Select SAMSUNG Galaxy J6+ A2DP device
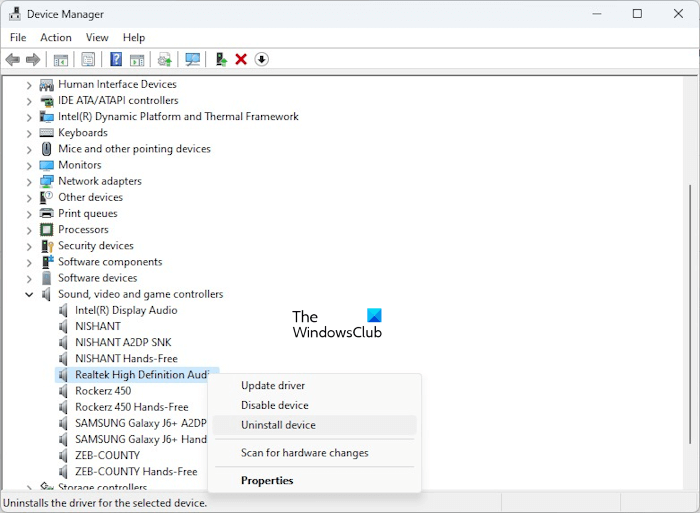Screen dimensions: 700x513 point(141,423)
